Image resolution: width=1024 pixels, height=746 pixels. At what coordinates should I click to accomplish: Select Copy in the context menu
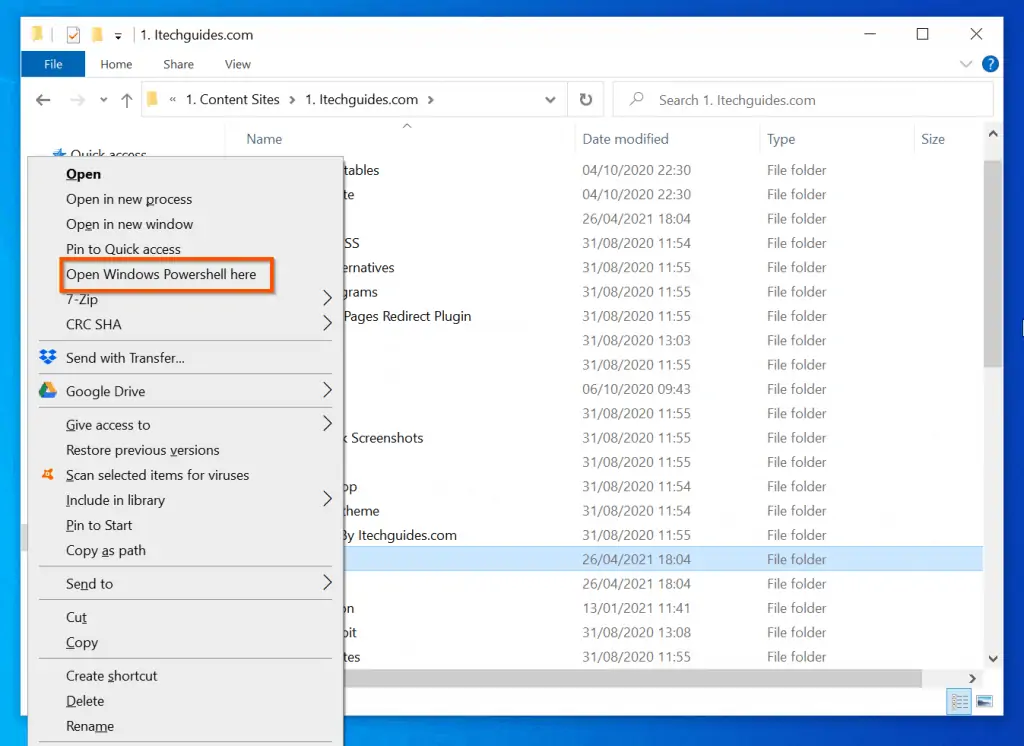(x=185, y=642)
